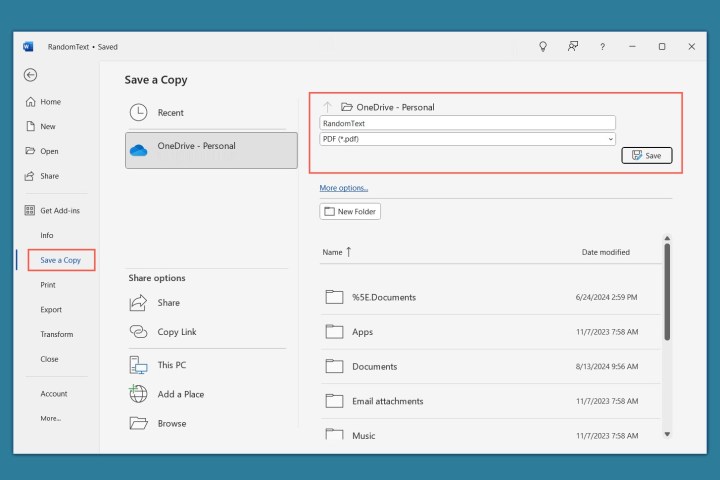Click the New Folder button
This screenshot has width=720, height=480.
coord(350,212)
